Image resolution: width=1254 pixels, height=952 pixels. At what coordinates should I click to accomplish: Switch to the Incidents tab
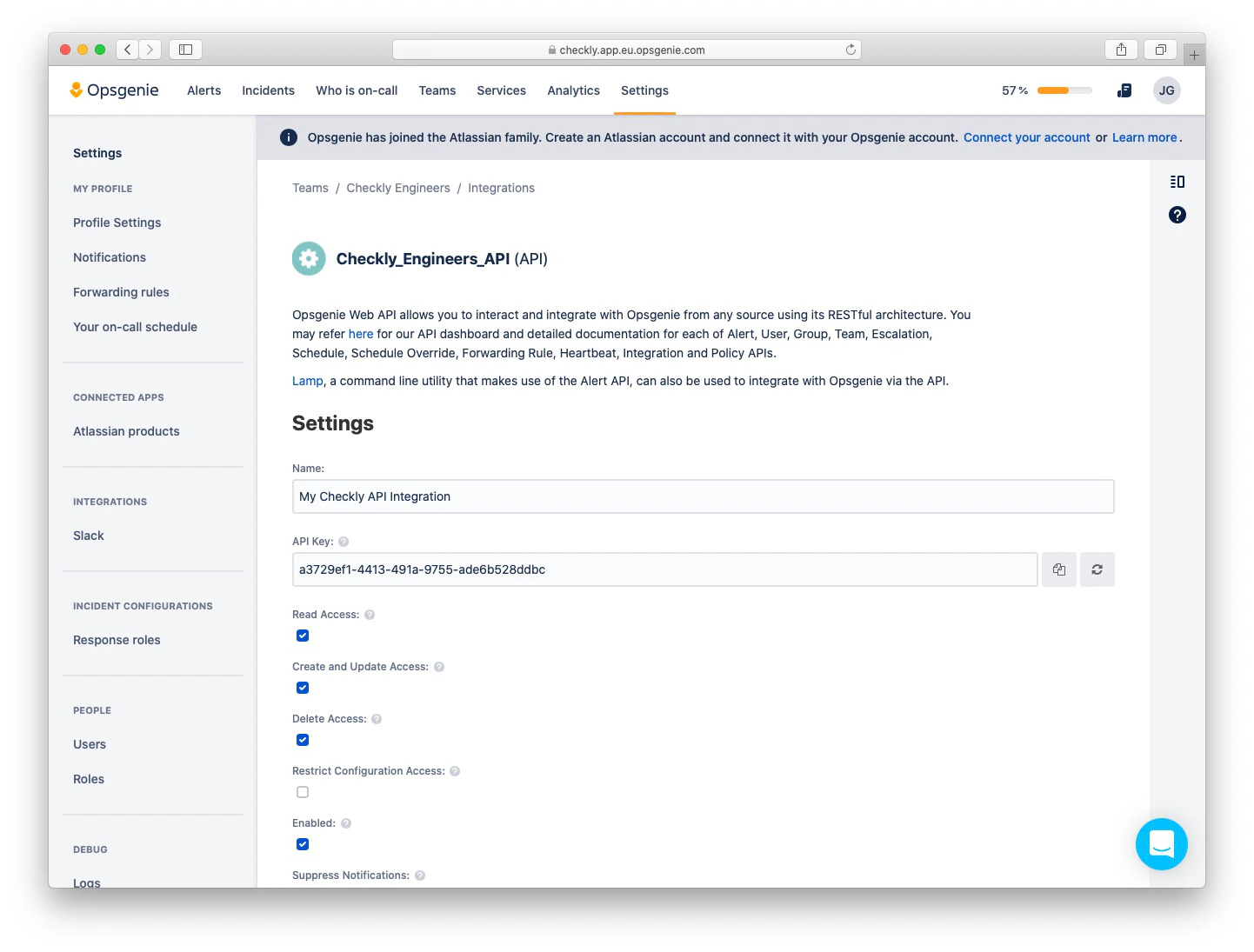268,90
